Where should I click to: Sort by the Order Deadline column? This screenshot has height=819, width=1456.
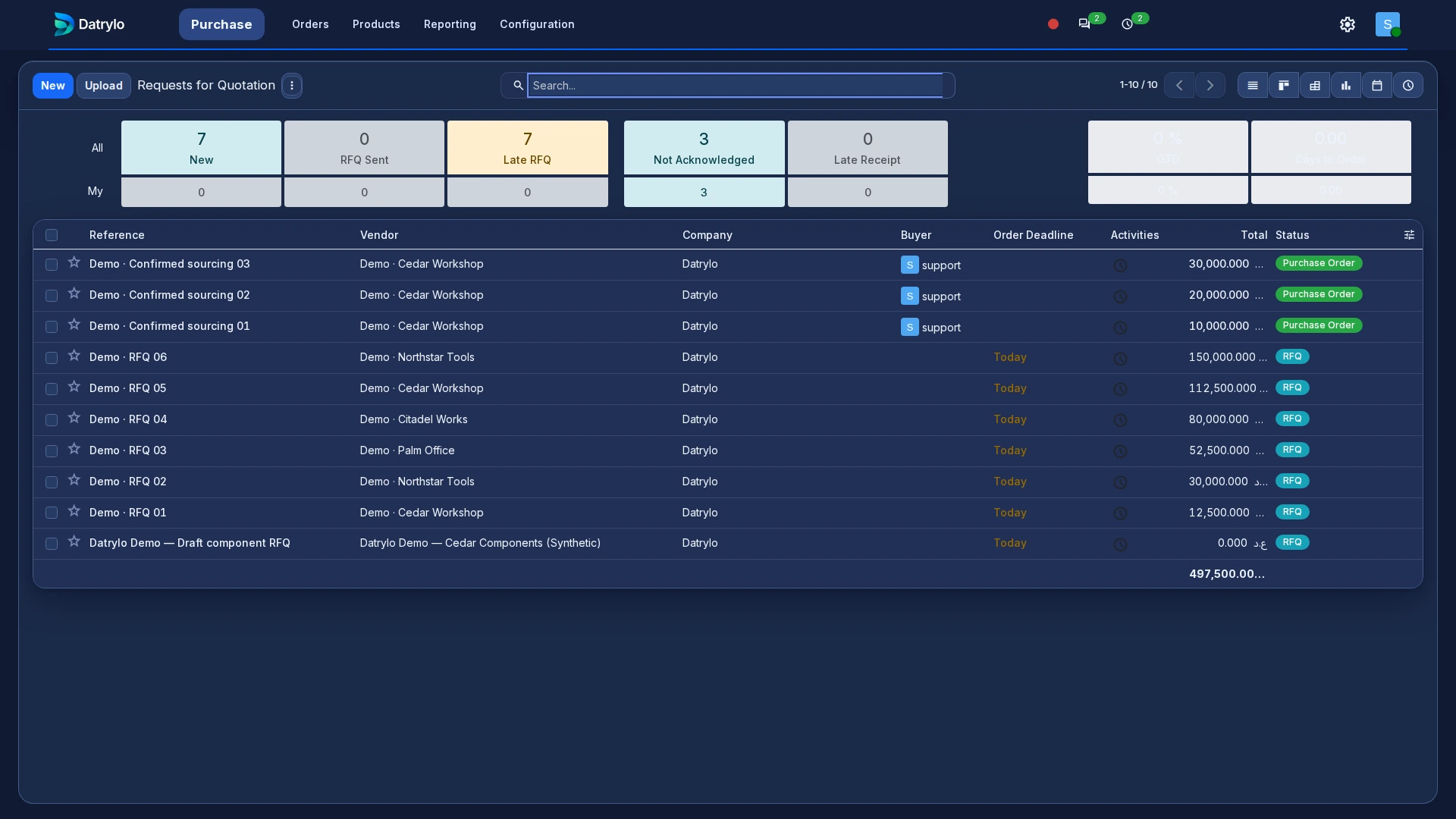coord(1033,235)
